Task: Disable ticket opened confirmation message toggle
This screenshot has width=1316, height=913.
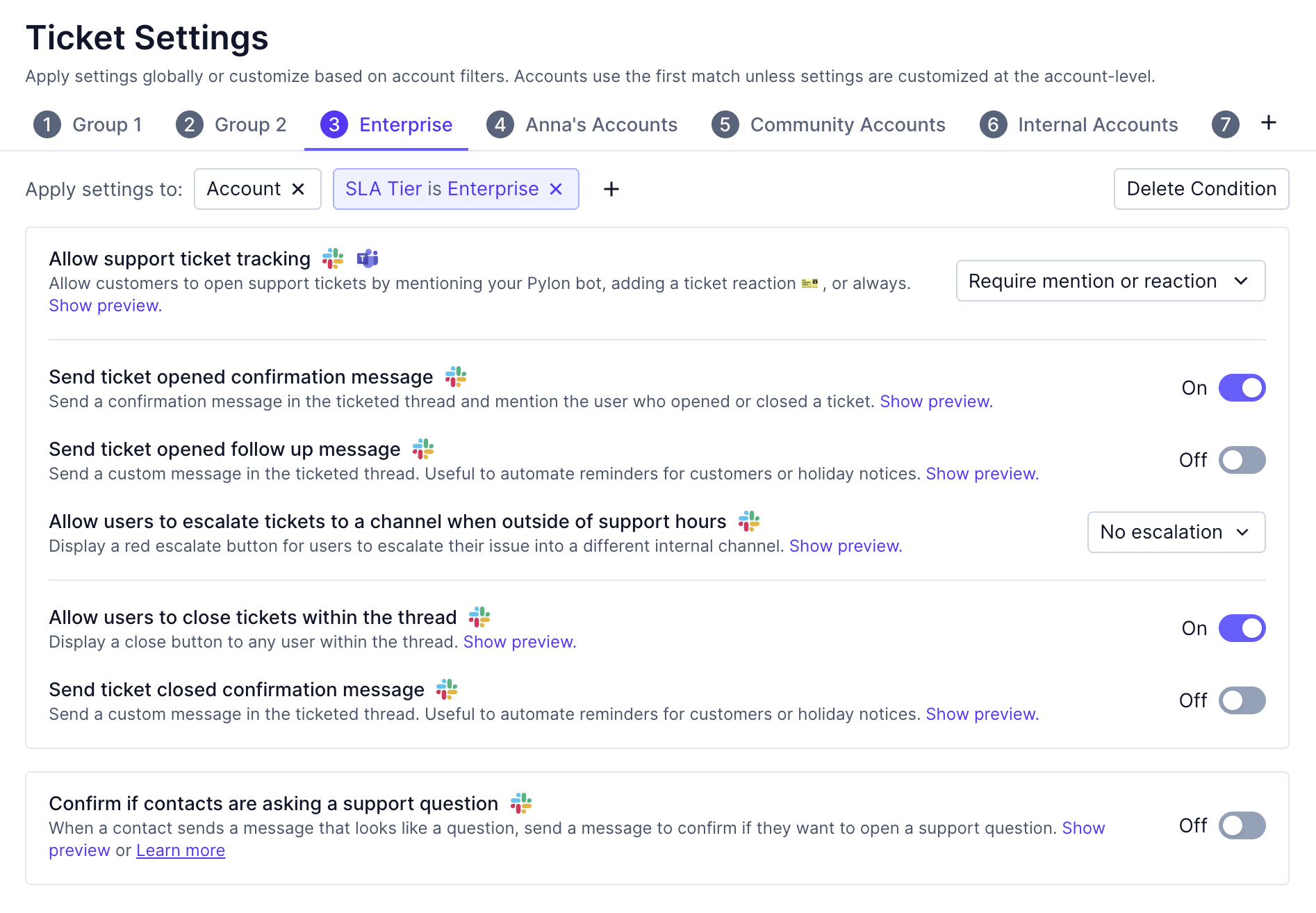Action: [x=1242, y=388]
